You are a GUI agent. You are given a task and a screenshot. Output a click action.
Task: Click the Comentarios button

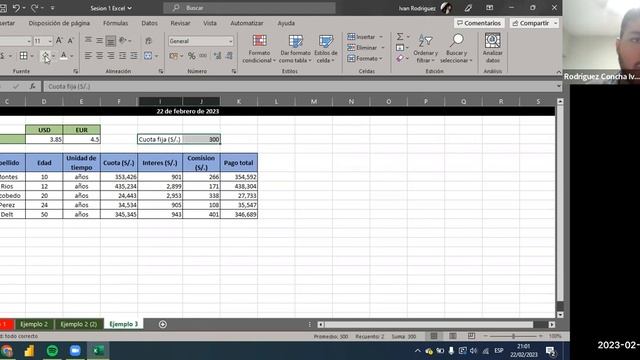click(479, 23)
